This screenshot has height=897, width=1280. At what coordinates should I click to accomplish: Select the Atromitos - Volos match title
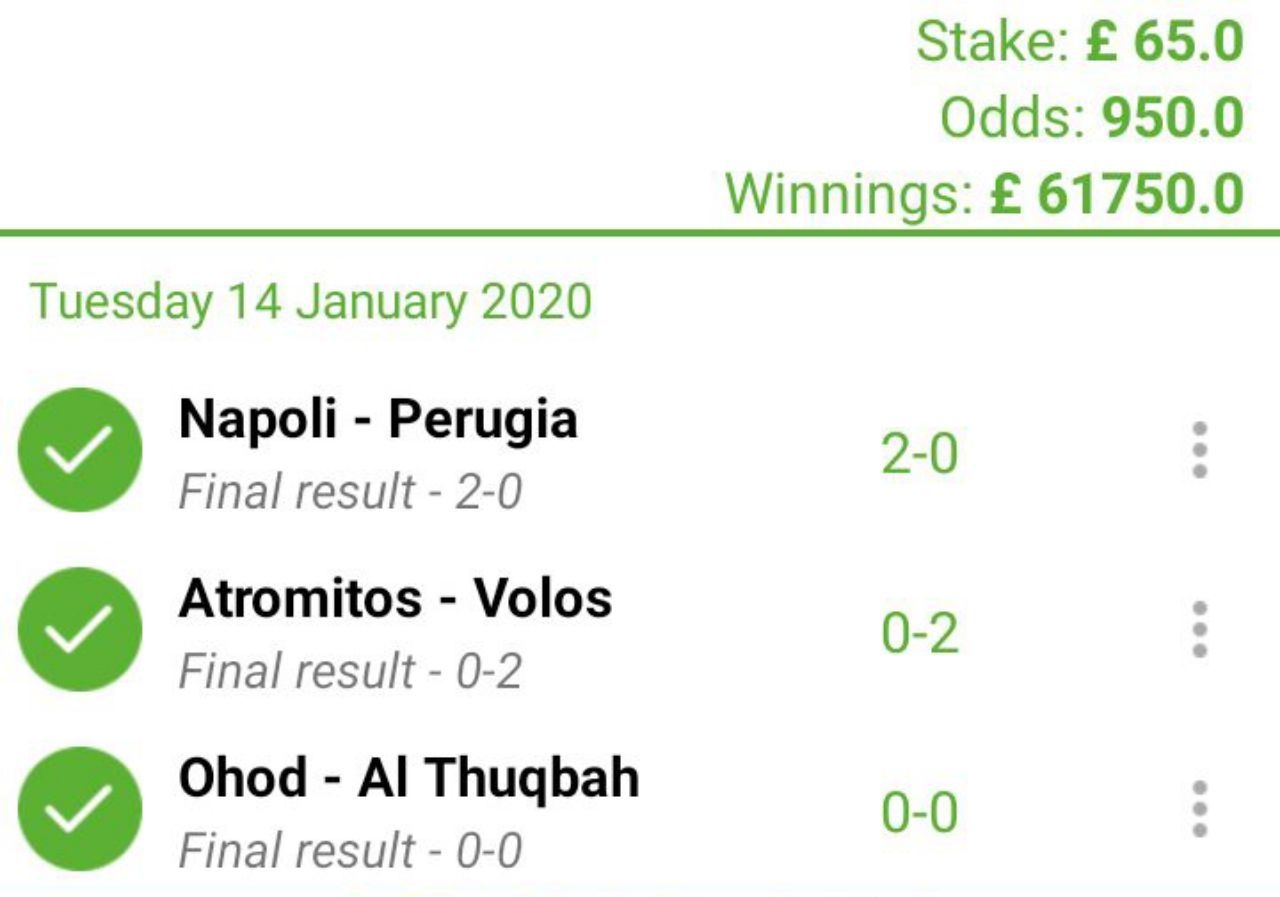[395, 598]
